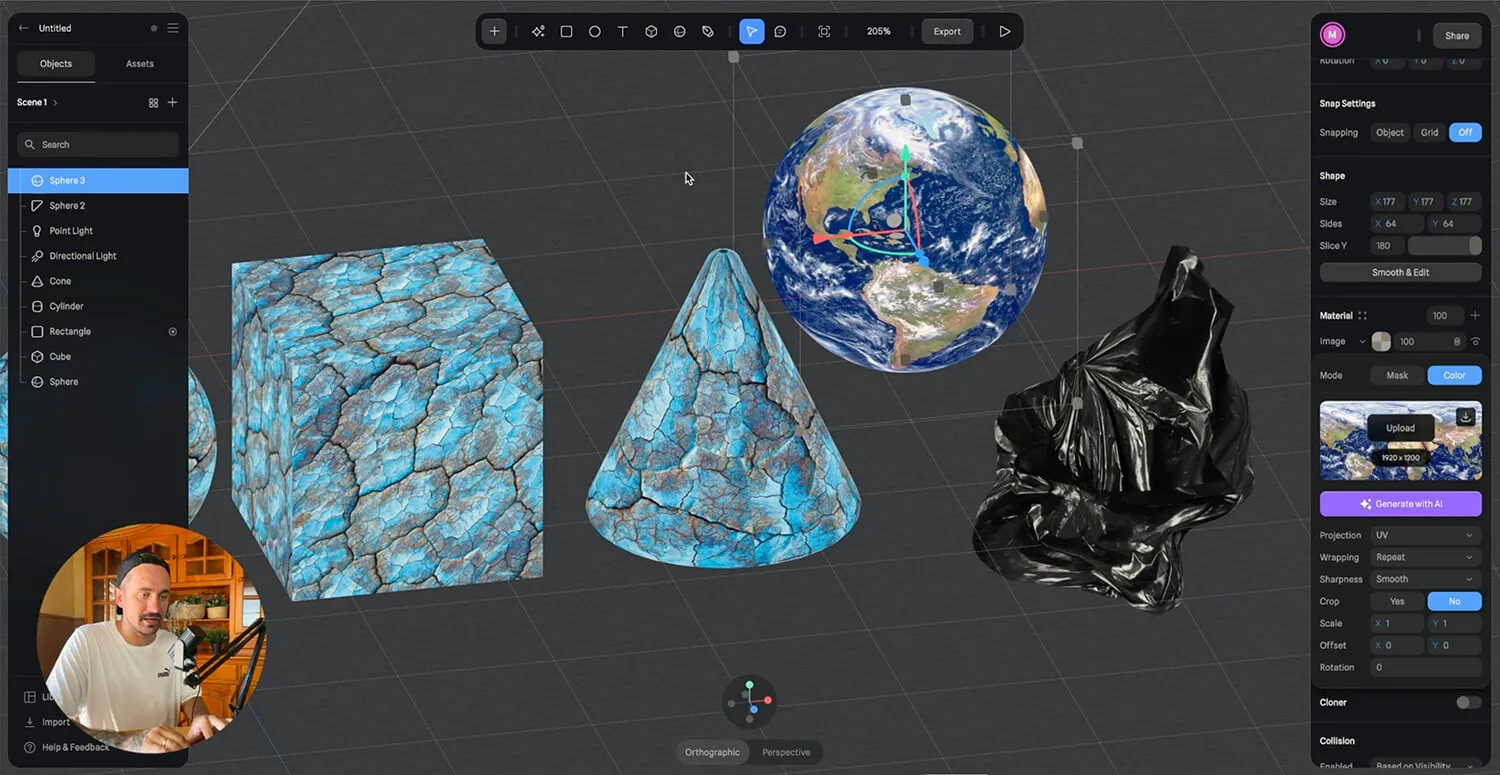Open the Collision Enabled dropdown
This screenshot has width=1500, height=775.
(1425, 765)
